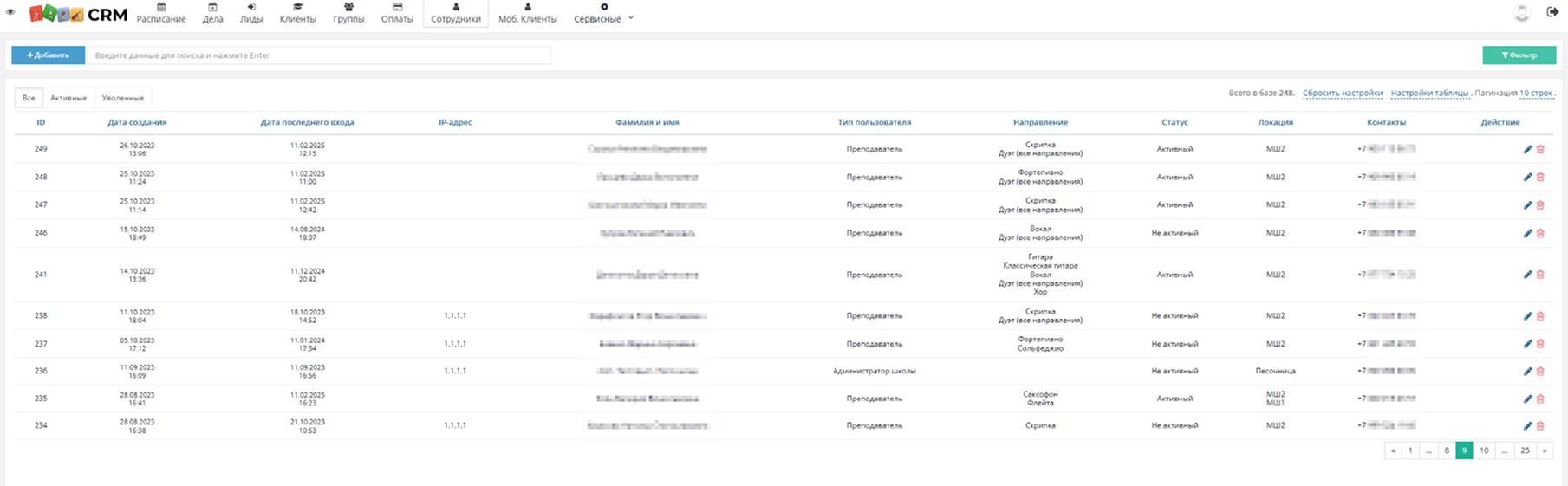1568x486 pixels.
Task: Click the eye icon in top-left corner
Action: [10, 13]
